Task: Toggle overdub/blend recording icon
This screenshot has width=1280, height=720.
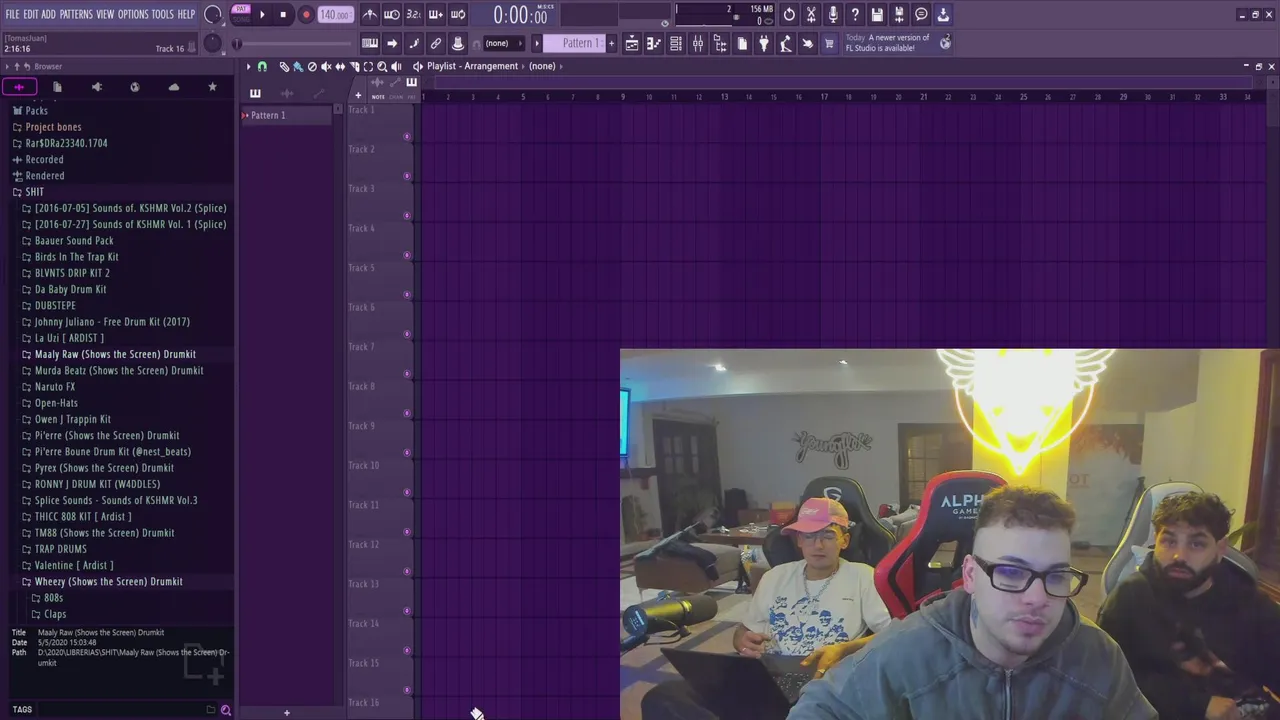Action: click(436, 15)
